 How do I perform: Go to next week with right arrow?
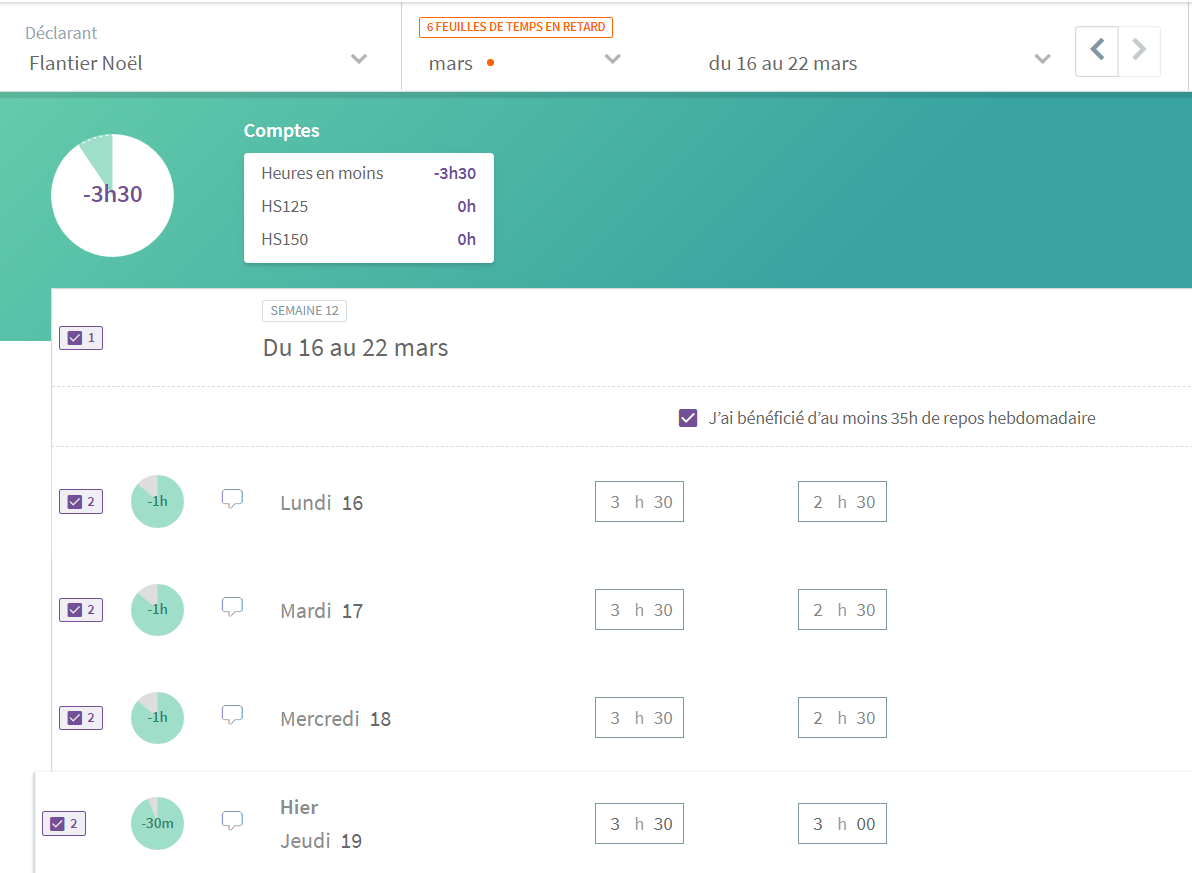pos(1139,50)
